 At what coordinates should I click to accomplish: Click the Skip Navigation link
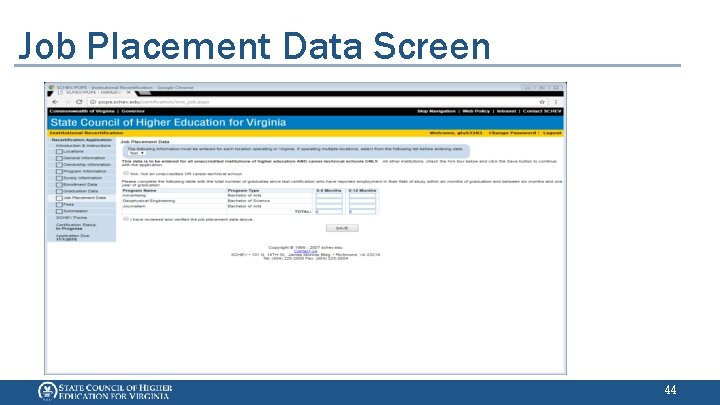click(x=436, y=111)
